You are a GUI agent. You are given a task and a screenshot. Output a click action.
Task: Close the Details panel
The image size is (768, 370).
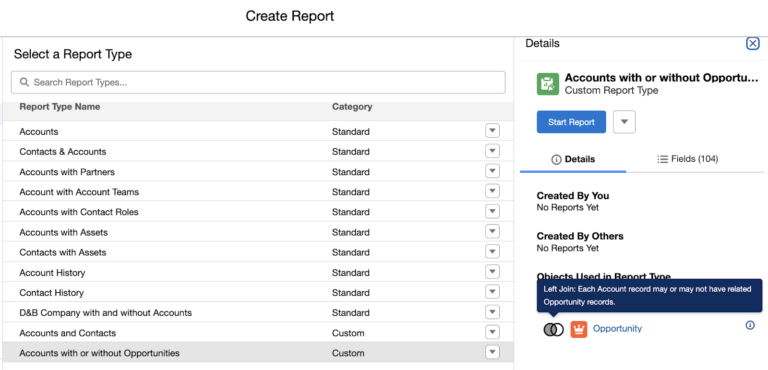pos(752,44)
